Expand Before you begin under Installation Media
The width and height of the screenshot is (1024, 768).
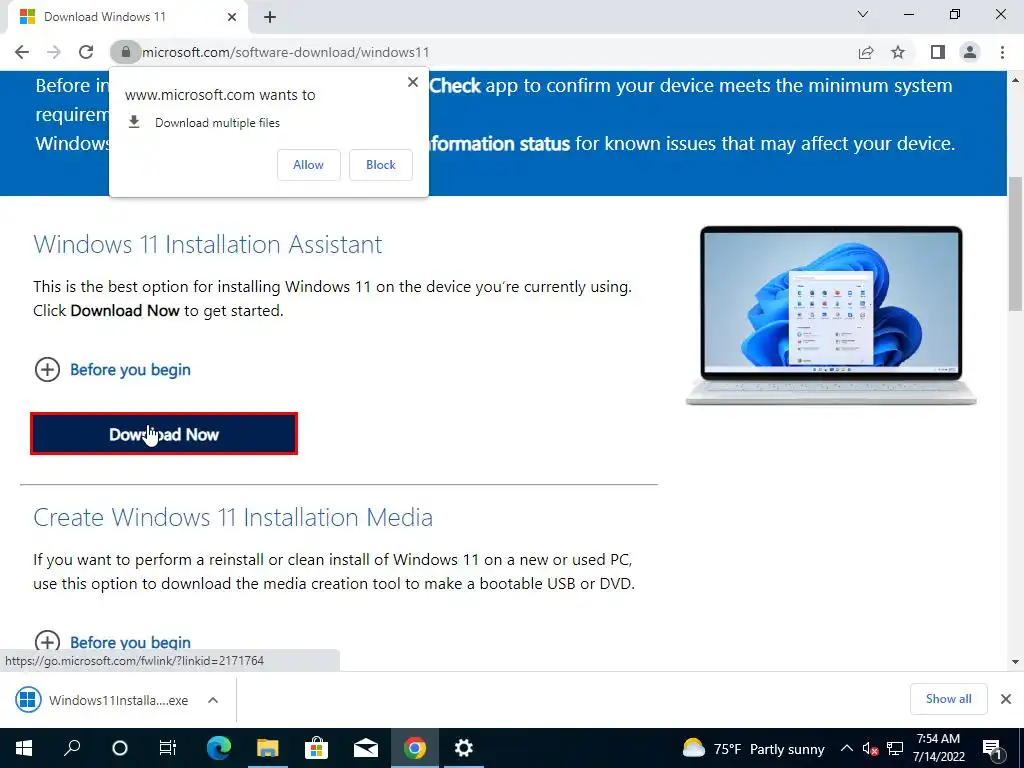(112, 641)
